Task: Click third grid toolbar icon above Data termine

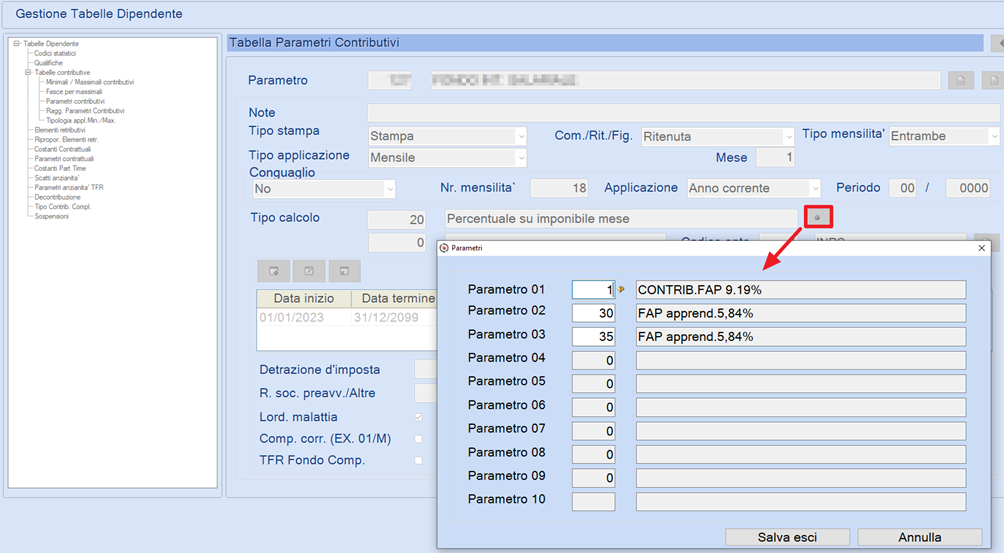Action: tap(344, 271)
